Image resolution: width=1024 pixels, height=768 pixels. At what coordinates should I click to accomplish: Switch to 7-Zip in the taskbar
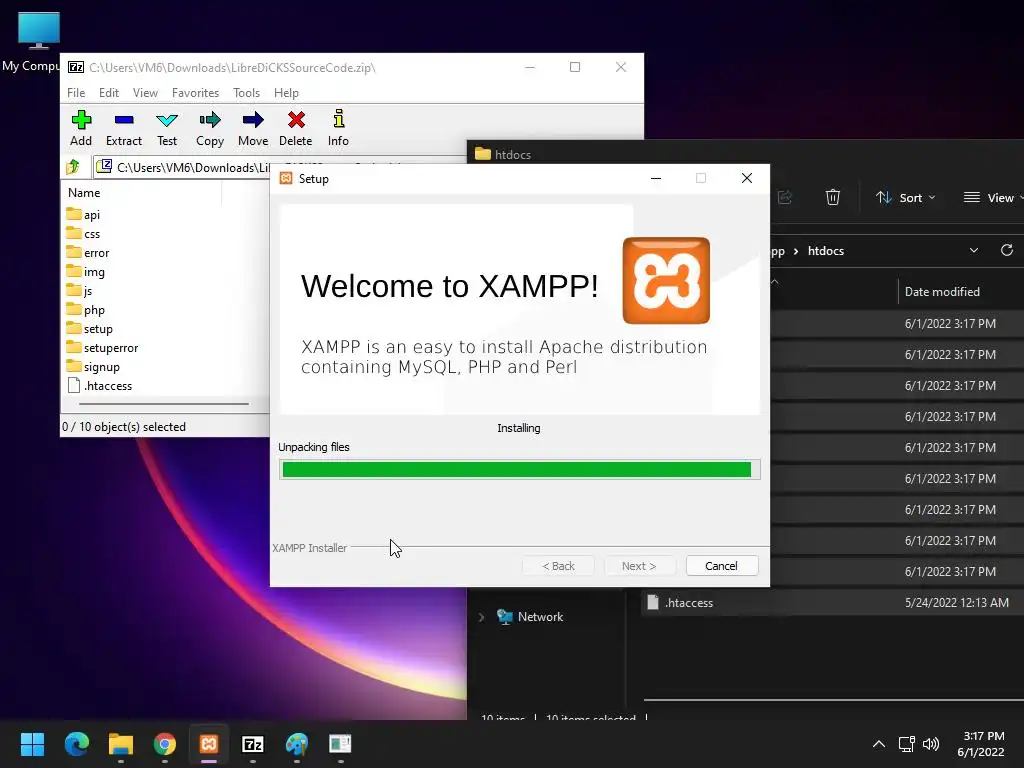(253, 744)
